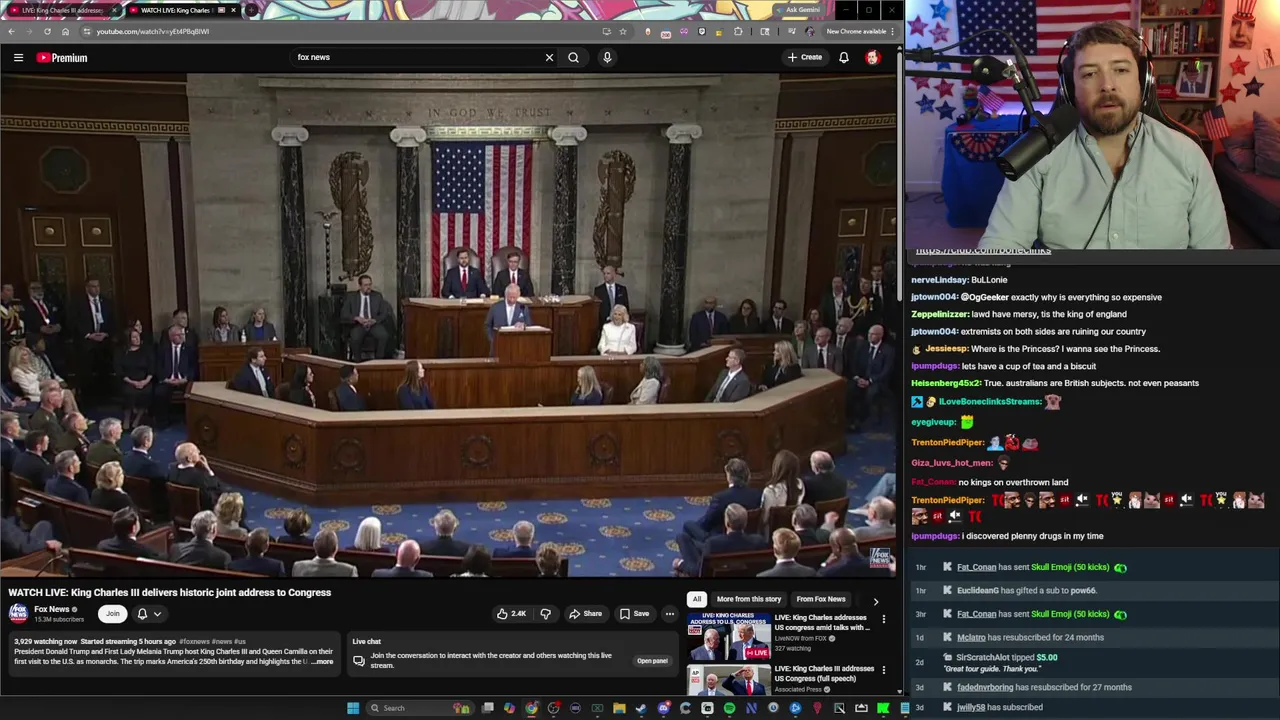Viewport: 1280px width, 720px height.
Task: Click the Join membership button
Action: tap(112, 614)
